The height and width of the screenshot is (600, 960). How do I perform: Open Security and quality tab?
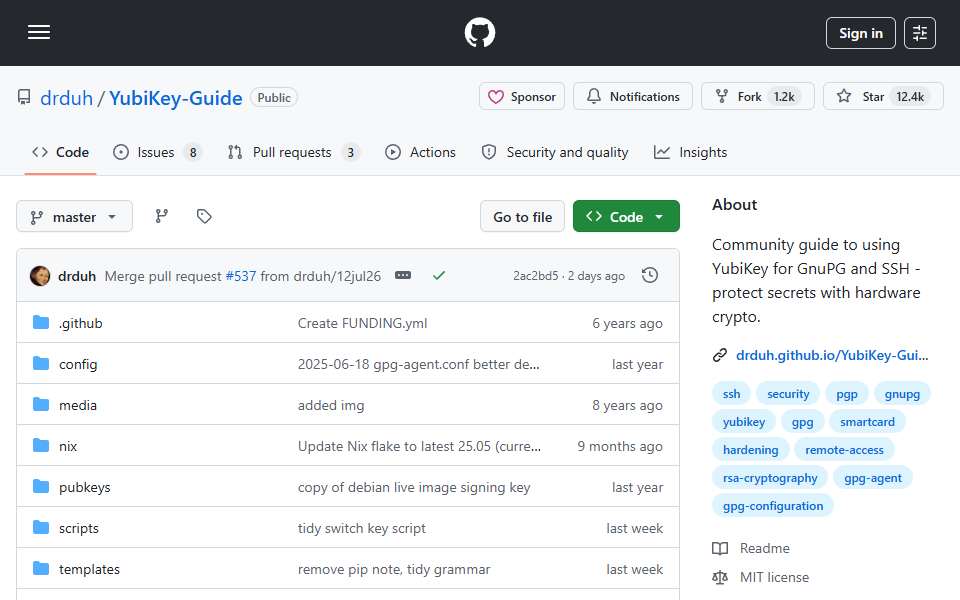(x=555, y=152)
